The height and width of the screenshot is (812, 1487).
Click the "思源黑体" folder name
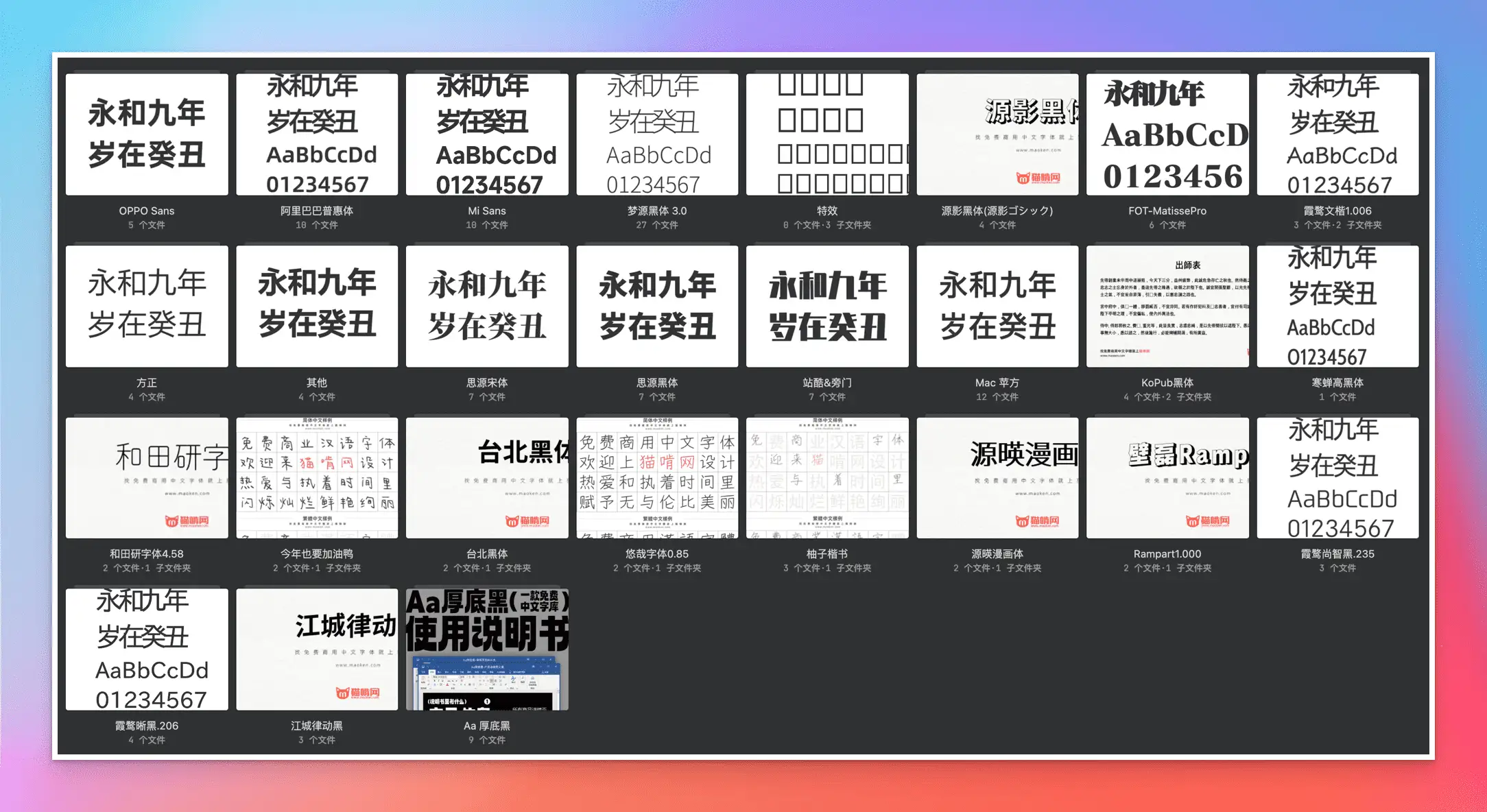tap(657, 383)
